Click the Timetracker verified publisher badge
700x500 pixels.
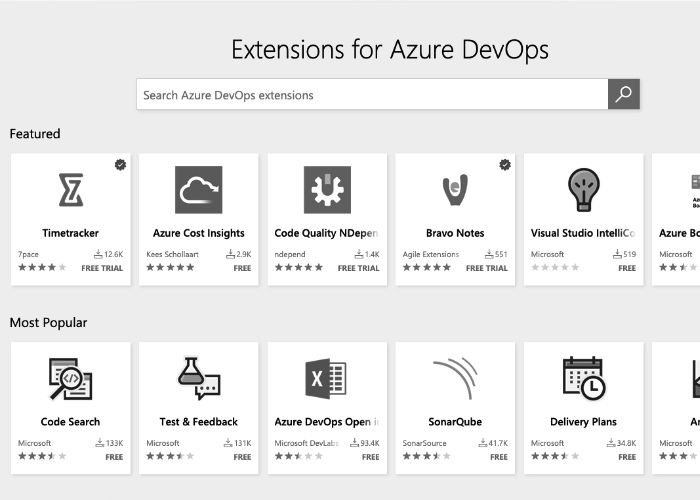click(x=120, y=164)
